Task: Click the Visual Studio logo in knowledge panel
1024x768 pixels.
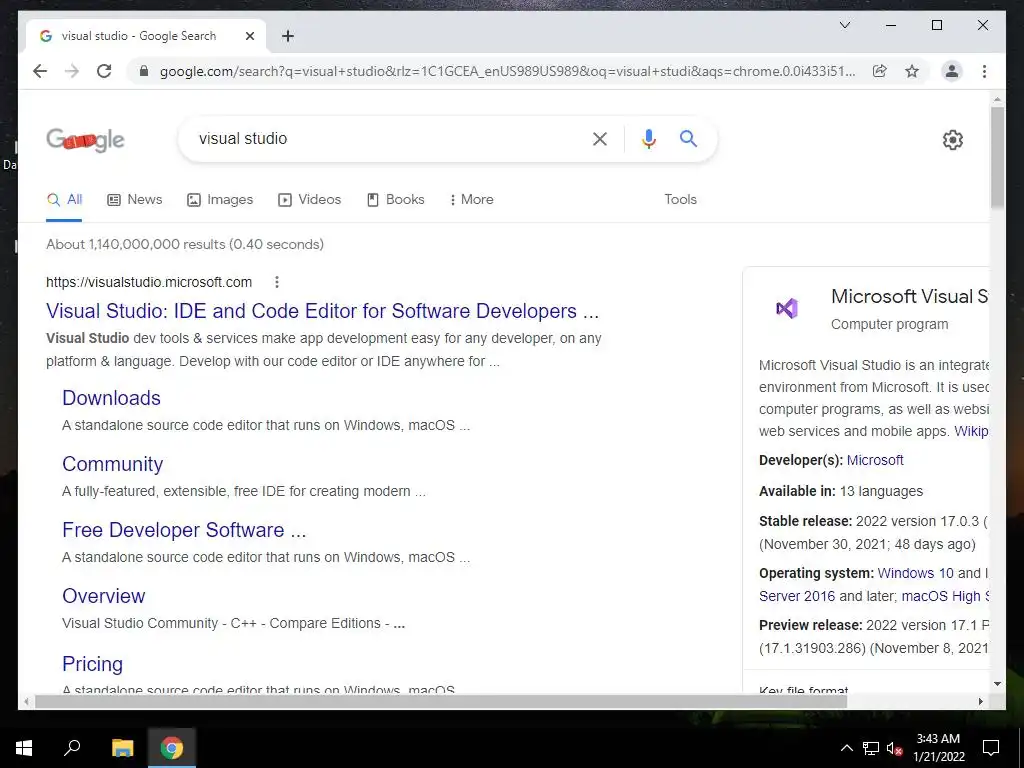Action: point(787,308)
